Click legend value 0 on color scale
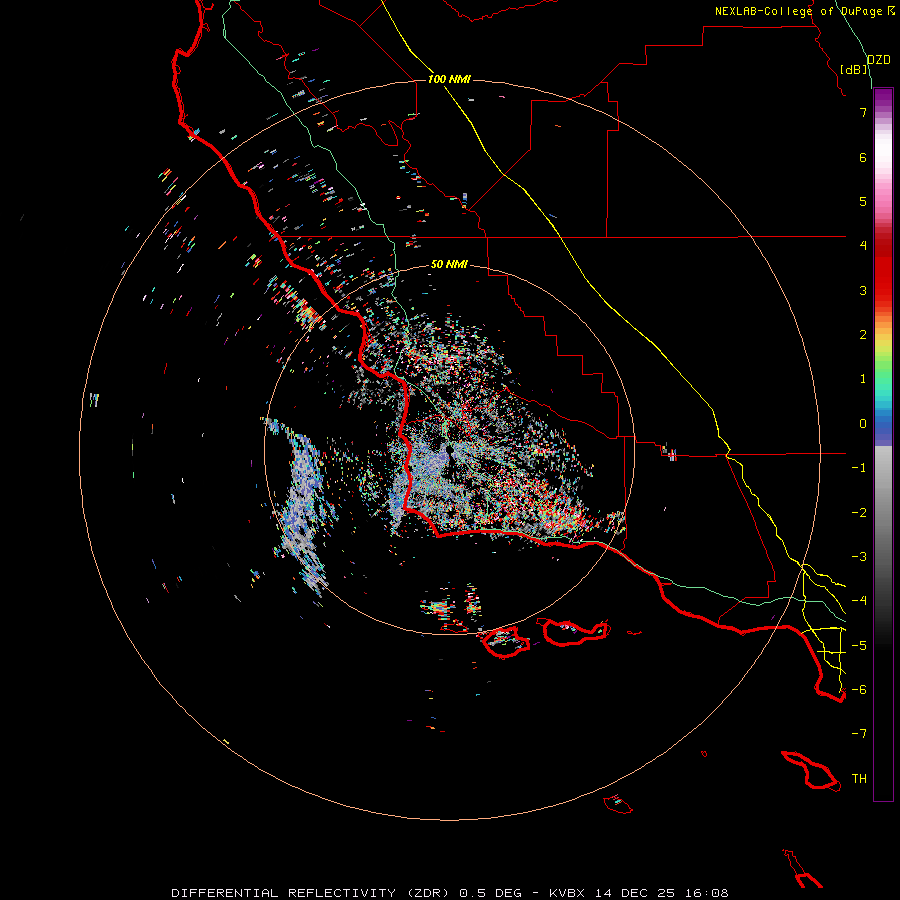Viewport: 900px width, 900px height. click(x=863, y=424)
